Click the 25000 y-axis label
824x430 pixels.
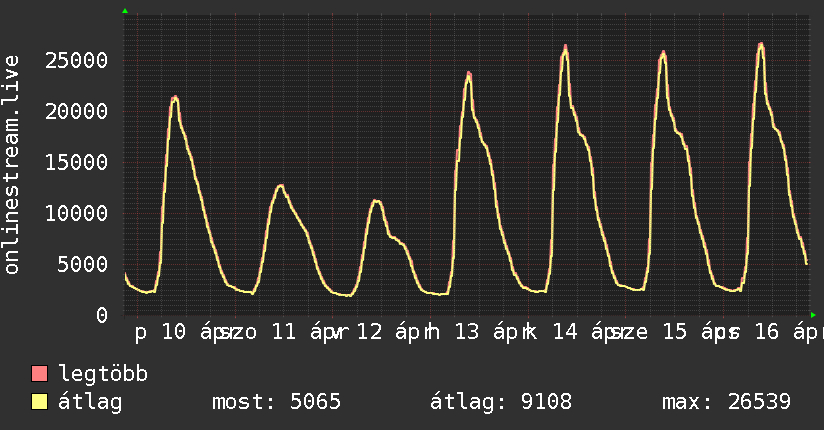pos(76,60)
